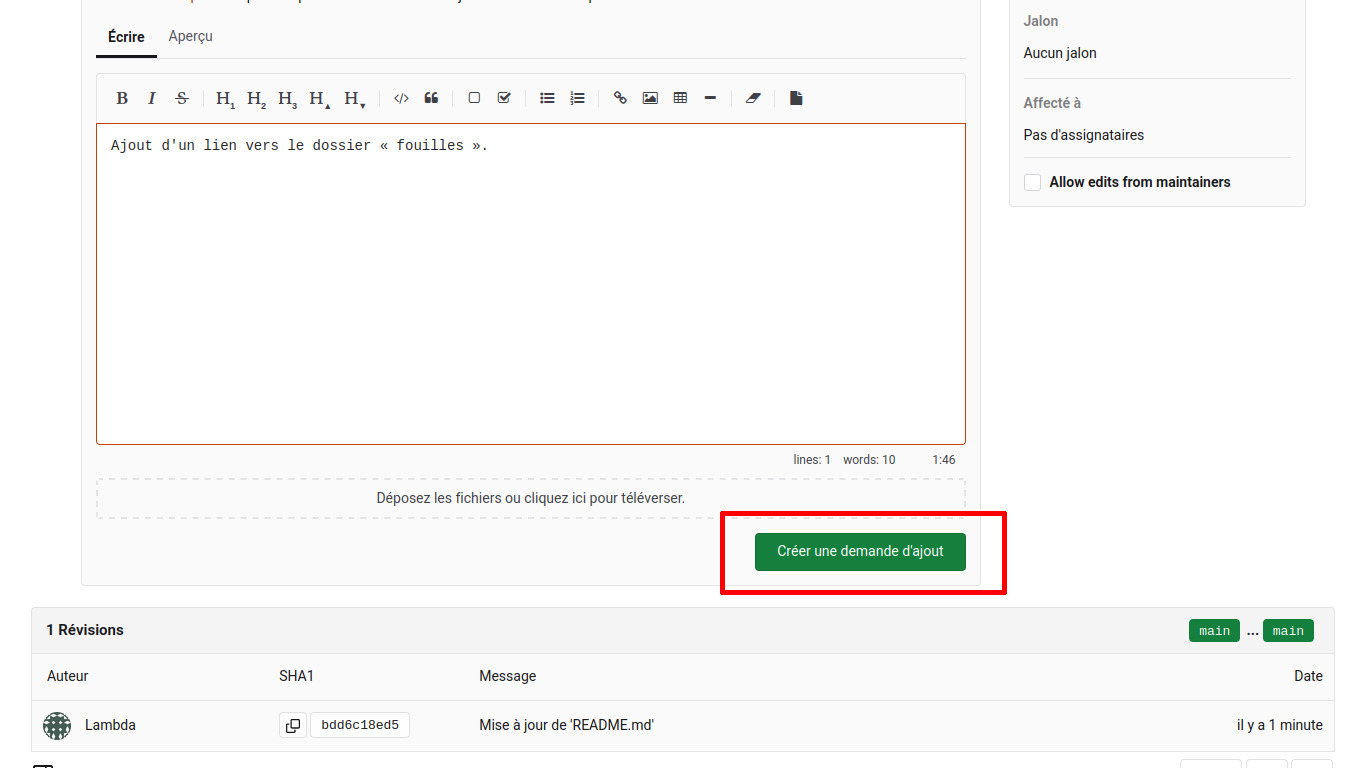Viewport: 1366px width, 768px height.
Task: Copy the commit SHA1 bdd6c18ed5
Action: (x=293, y=725)
